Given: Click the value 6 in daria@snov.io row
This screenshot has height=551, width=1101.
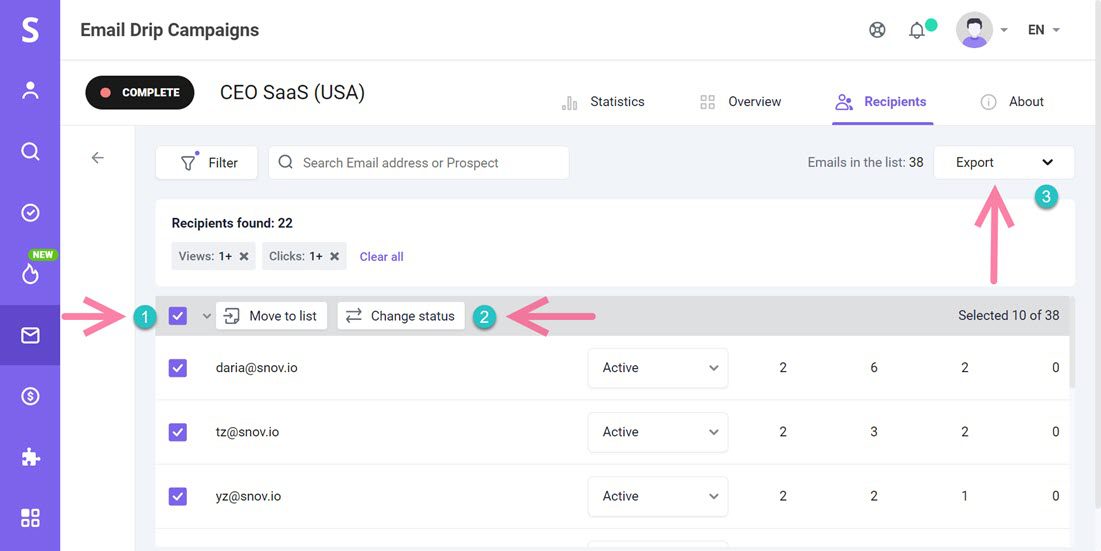Looking at the screenshot, I should pyautogui.click(x=873, y=368).
